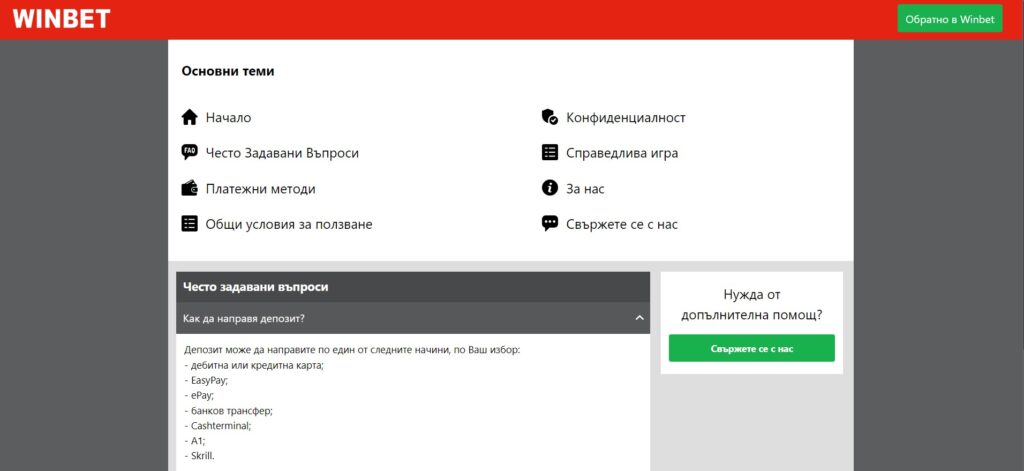The width and height of the screenshot is (1024, 471).
Task: Open the Начало topic link
Action: pos(228,118)
